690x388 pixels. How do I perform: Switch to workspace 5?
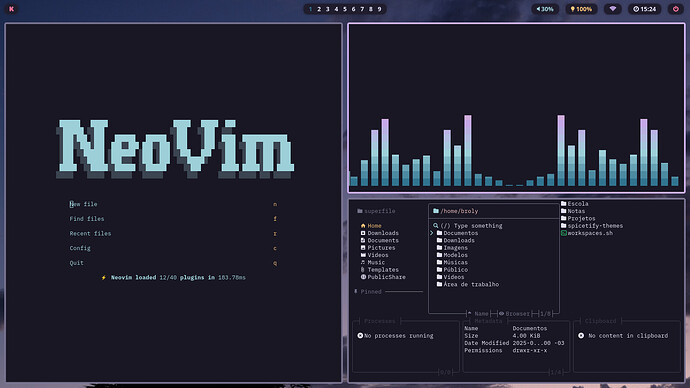[x=345, y=9]
